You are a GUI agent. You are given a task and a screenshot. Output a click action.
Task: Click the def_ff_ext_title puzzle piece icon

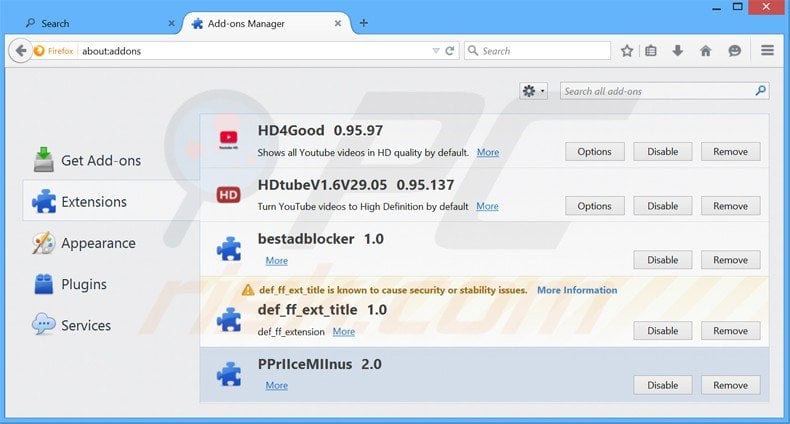(229, 320)
